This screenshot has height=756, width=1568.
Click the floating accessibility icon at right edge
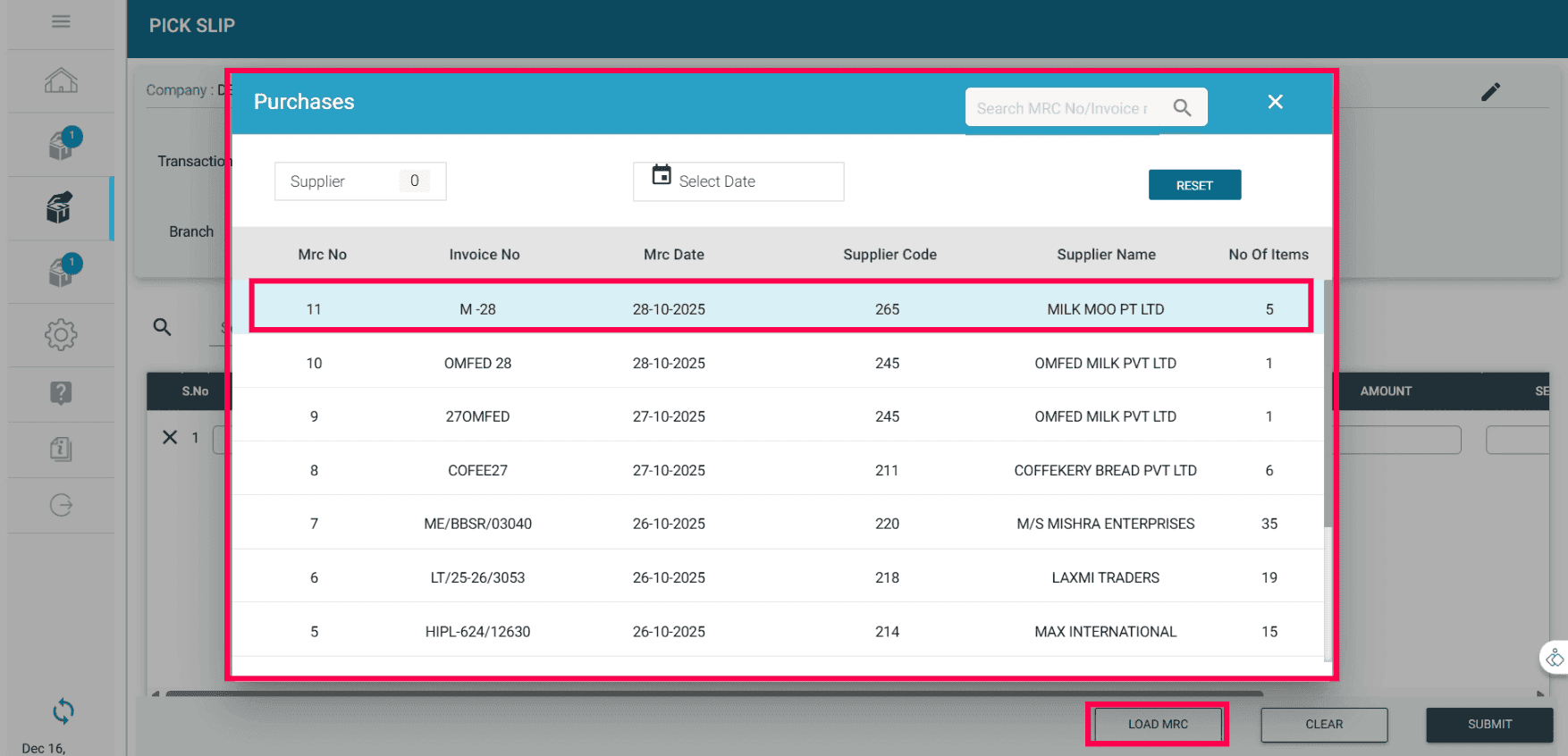pos(1555,659)
